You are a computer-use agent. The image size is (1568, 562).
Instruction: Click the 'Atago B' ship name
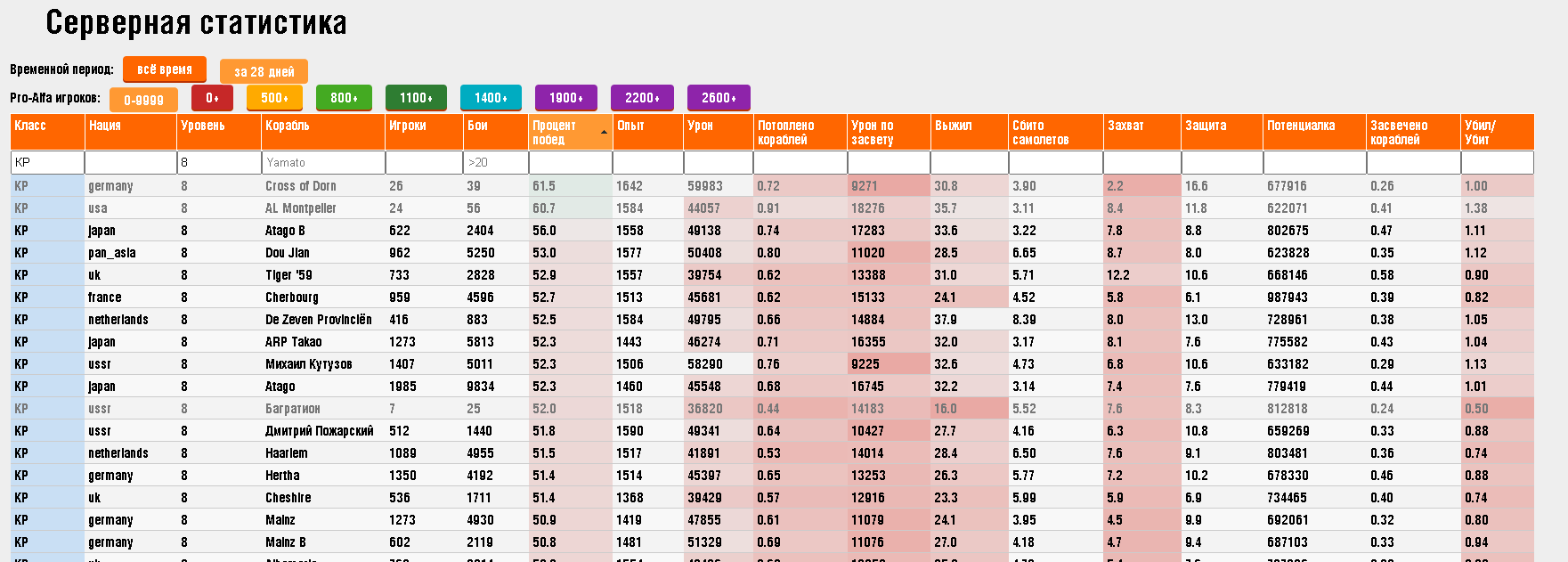(285, 231)
